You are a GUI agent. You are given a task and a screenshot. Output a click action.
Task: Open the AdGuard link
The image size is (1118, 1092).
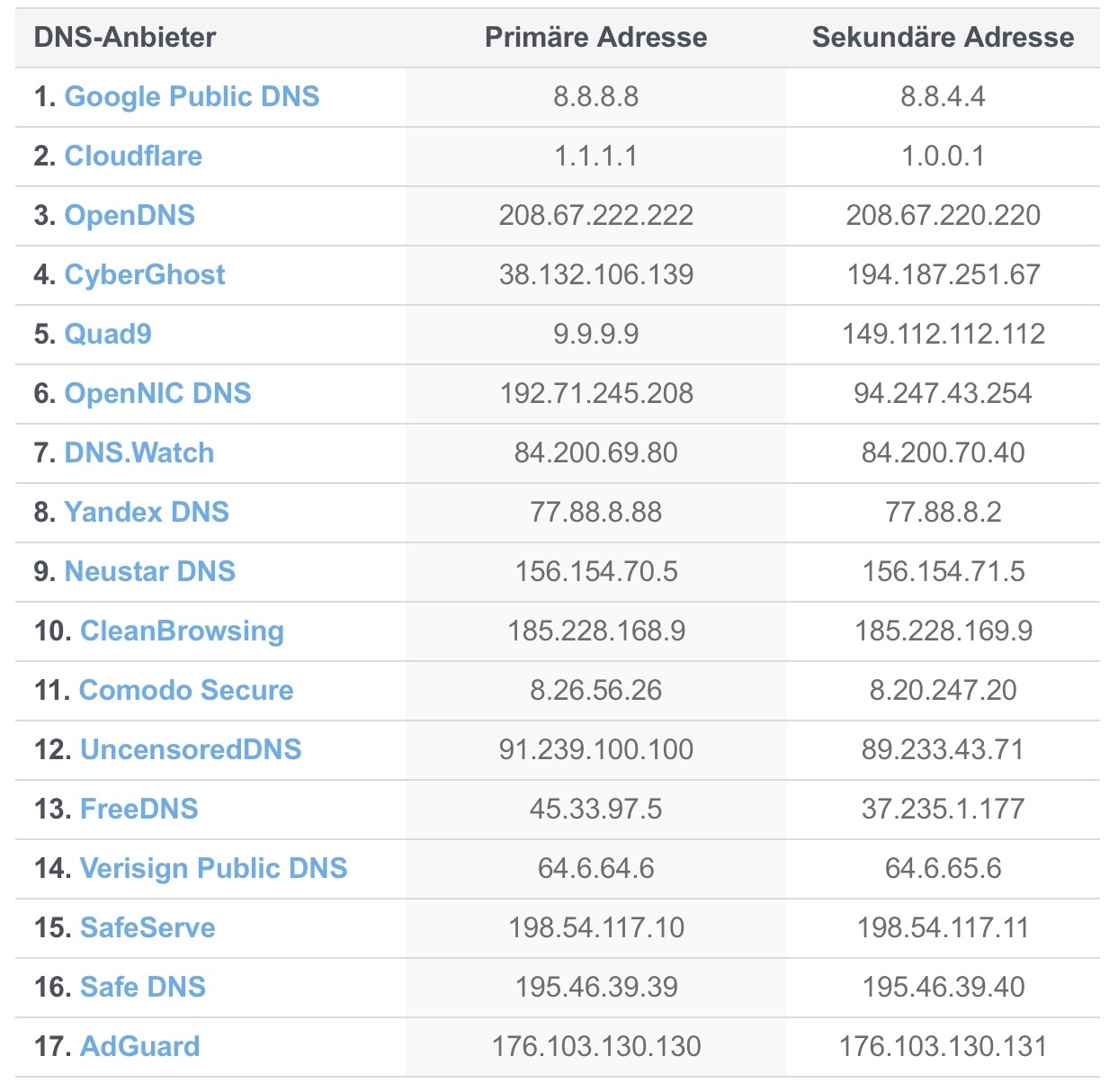pyautogui.click(x=140, y=1047)
